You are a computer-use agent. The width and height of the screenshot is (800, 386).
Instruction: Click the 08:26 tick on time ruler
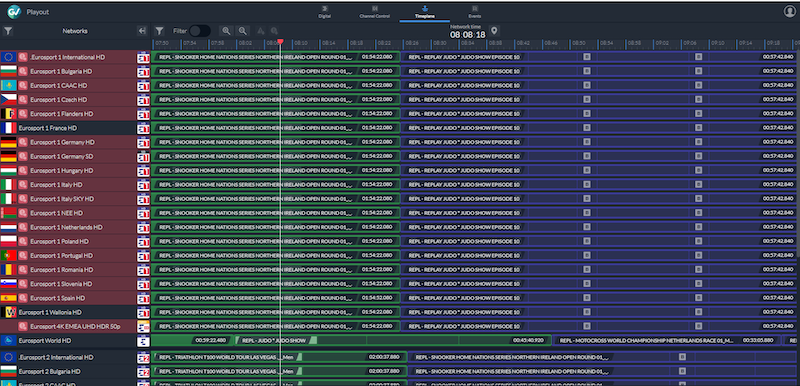pyautogui.click(x=412, y=44)
